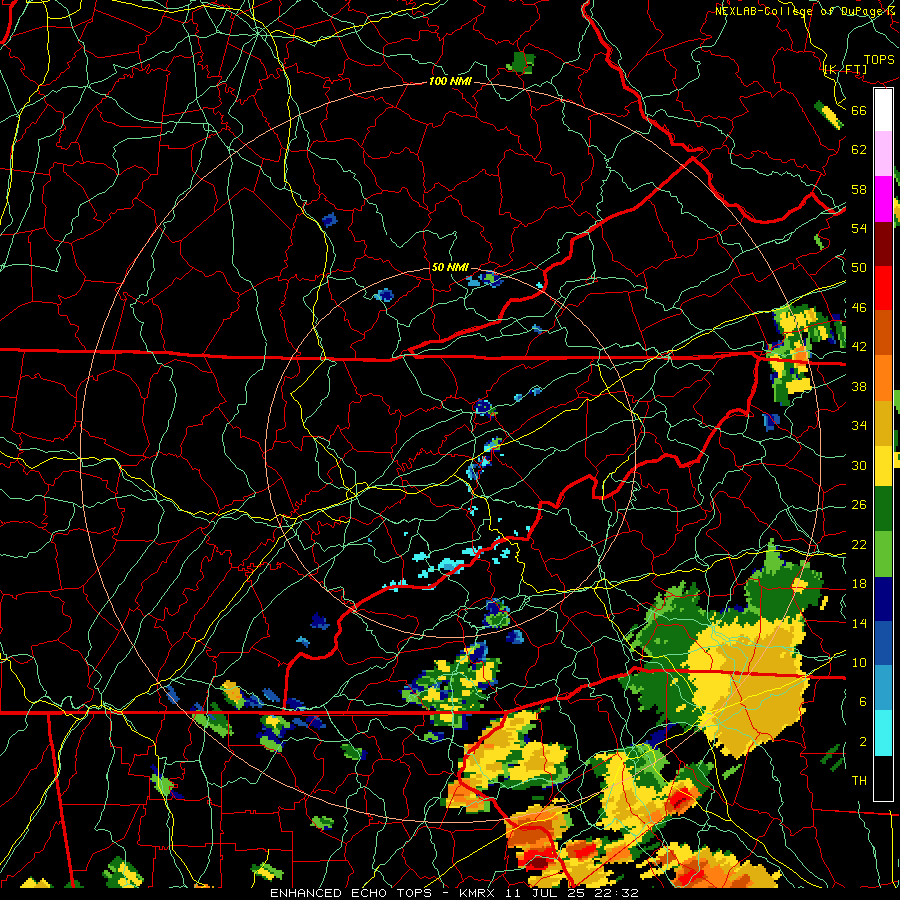Pick the dark green legend swatch
This screenshot has width=900, height=900.
pyautogui.click(x=883, y=509)
